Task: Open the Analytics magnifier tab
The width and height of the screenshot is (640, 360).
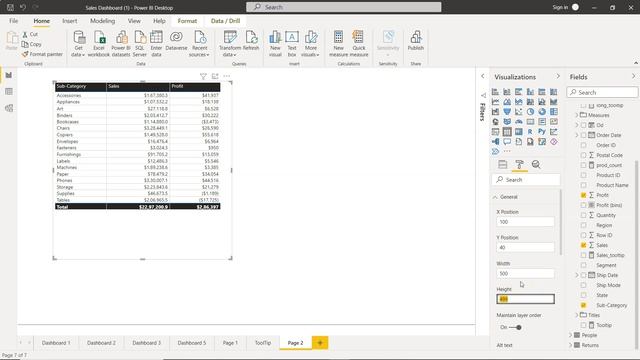Action: (536, 164)
